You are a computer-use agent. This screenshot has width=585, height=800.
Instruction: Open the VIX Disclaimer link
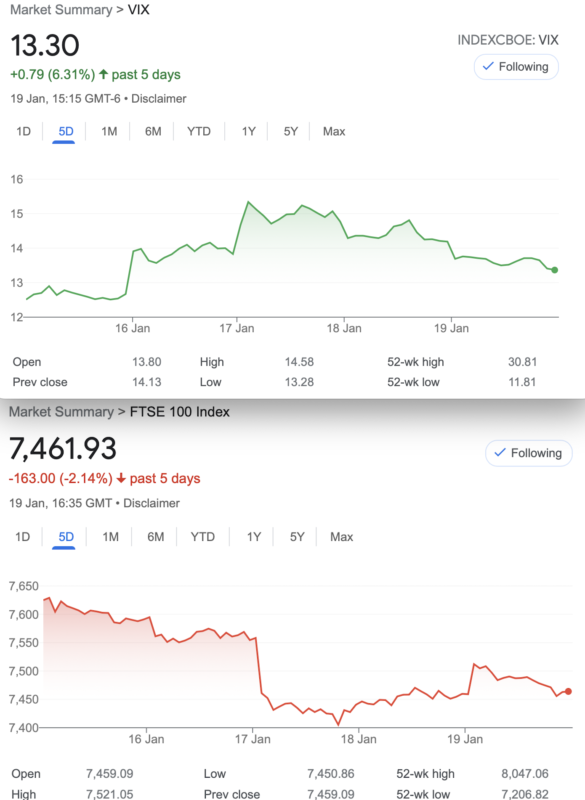tap(159, 98)
